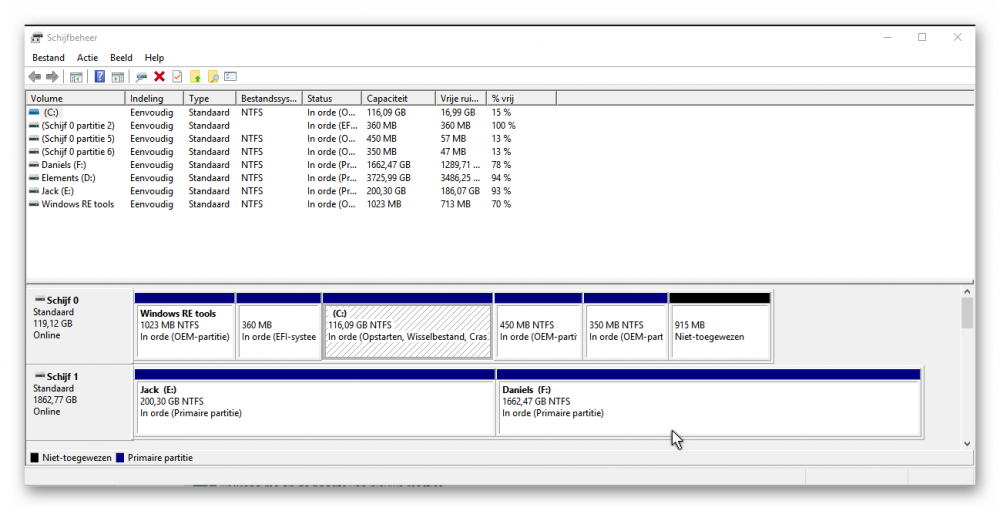Click the Forward arrow toolbar icon
1000x511 pixels.
(50, 77)
